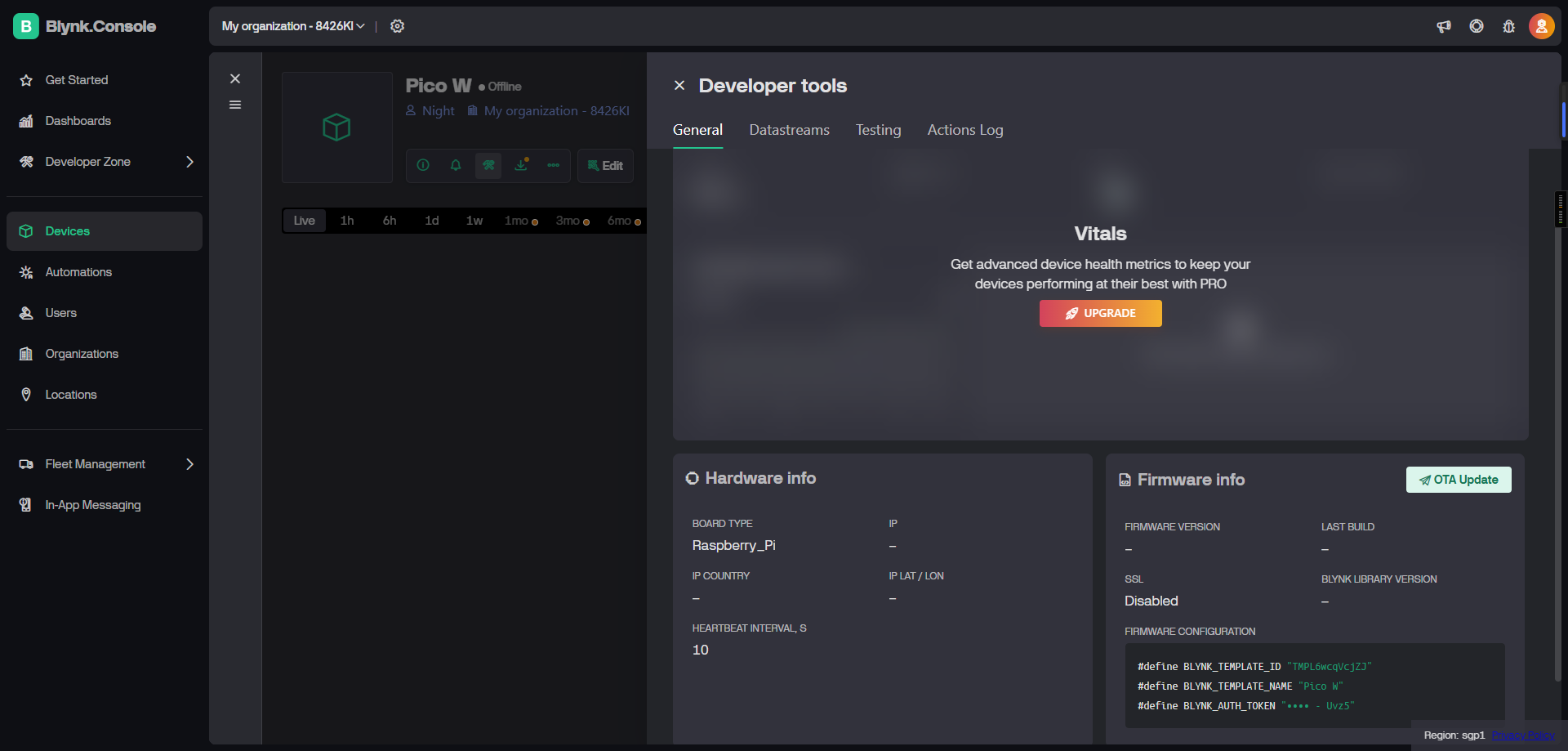Open the Testing tab
Image resolution: width=1568 pixels, height=751 pixels.
point(879,130)
